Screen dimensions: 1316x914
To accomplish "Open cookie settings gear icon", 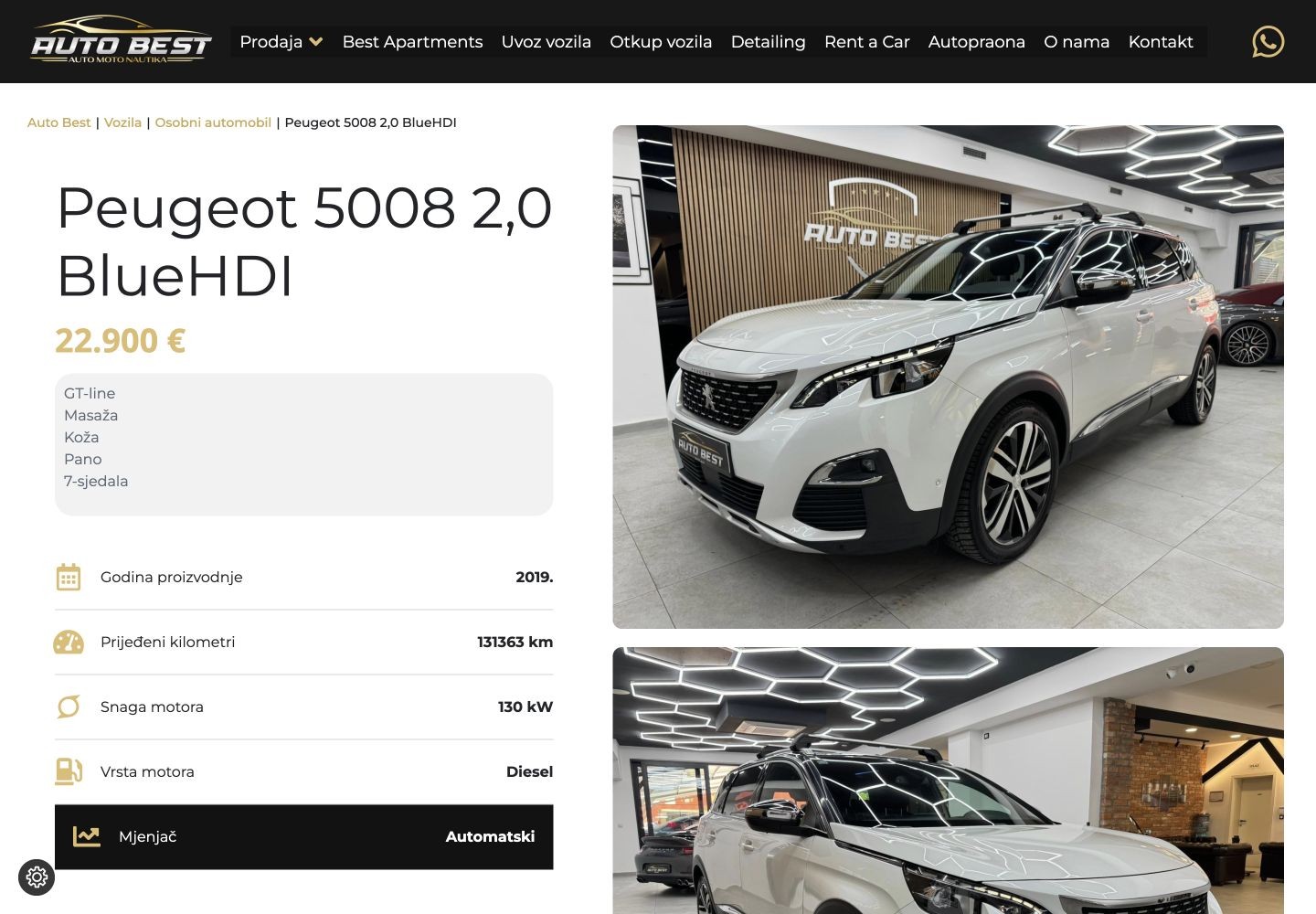I will click(x=37, y=877).
